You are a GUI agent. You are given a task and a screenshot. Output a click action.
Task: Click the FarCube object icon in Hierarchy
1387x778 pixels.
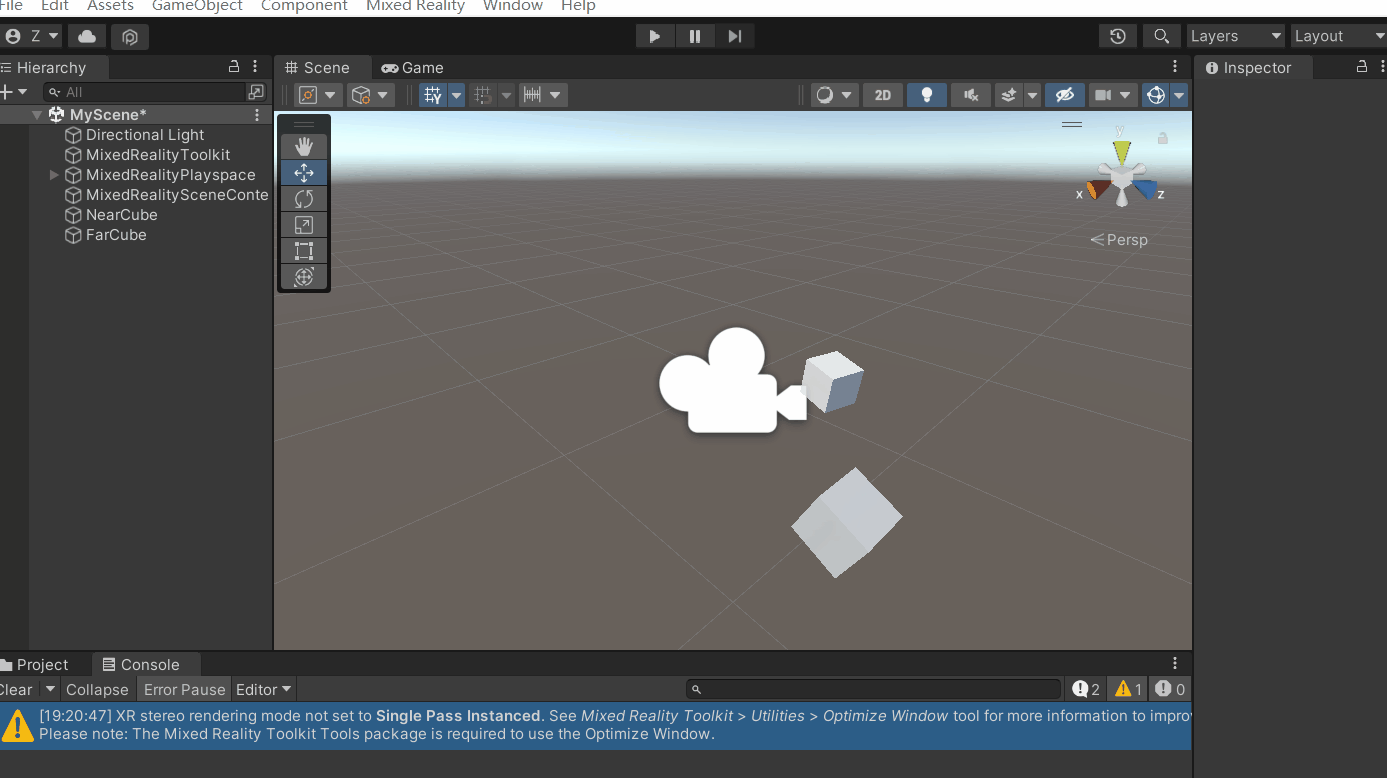click(x=73, y=235)
